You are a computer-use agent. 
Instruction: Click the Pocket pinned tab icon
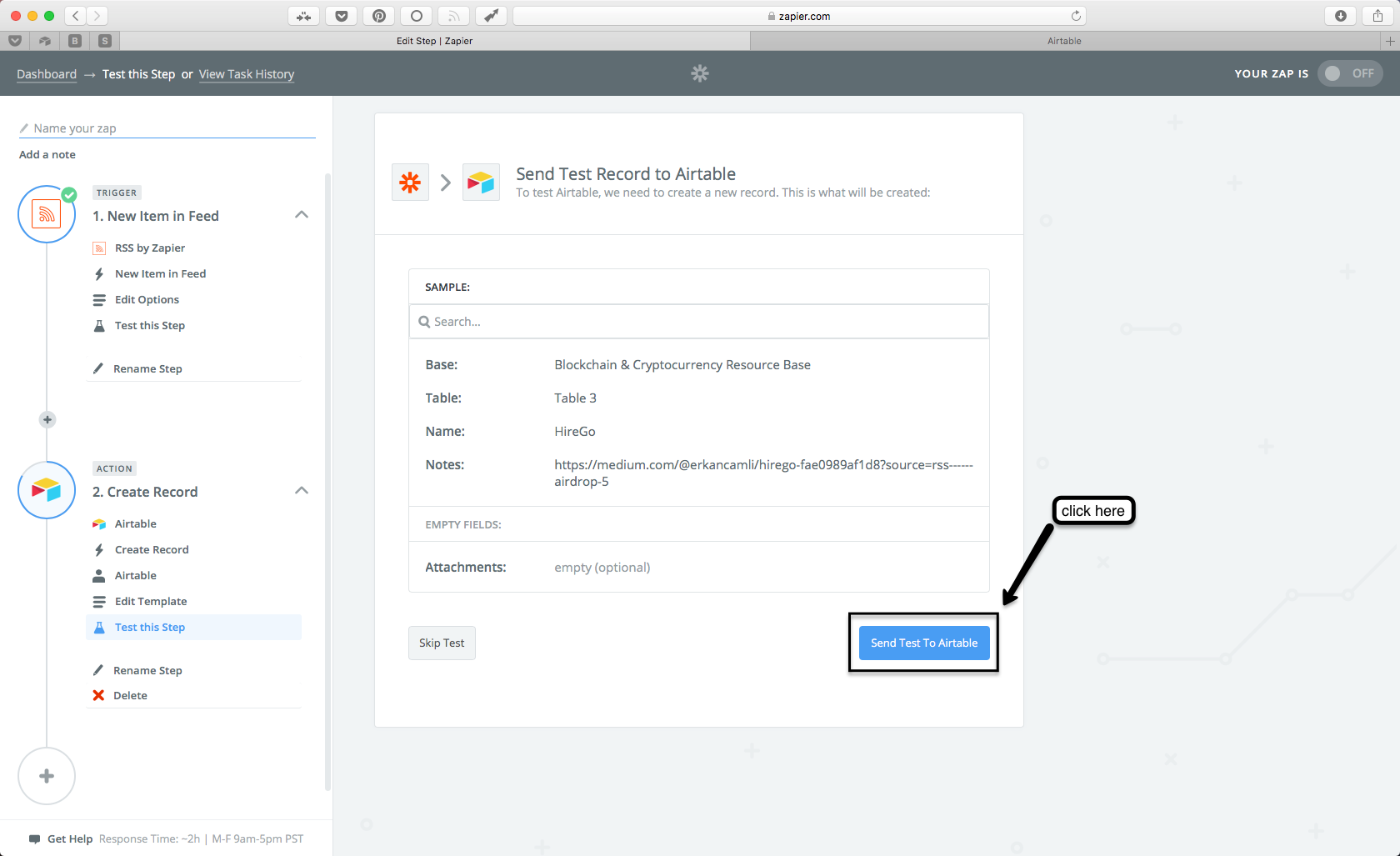click(x=15, y=41)
